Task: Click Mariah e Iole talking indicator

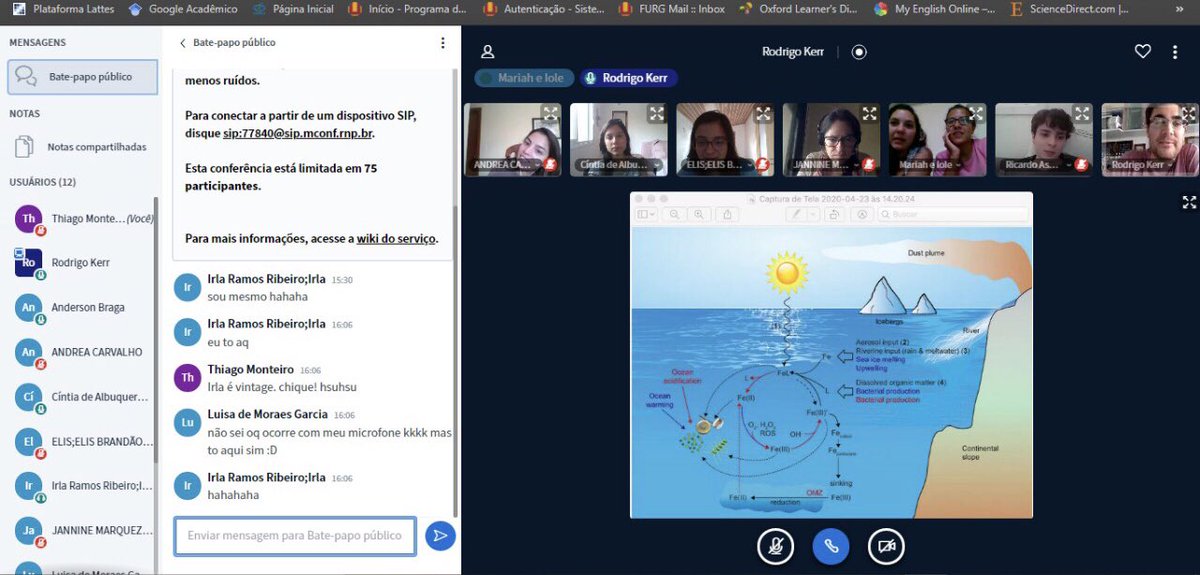Action: point(524,78)
